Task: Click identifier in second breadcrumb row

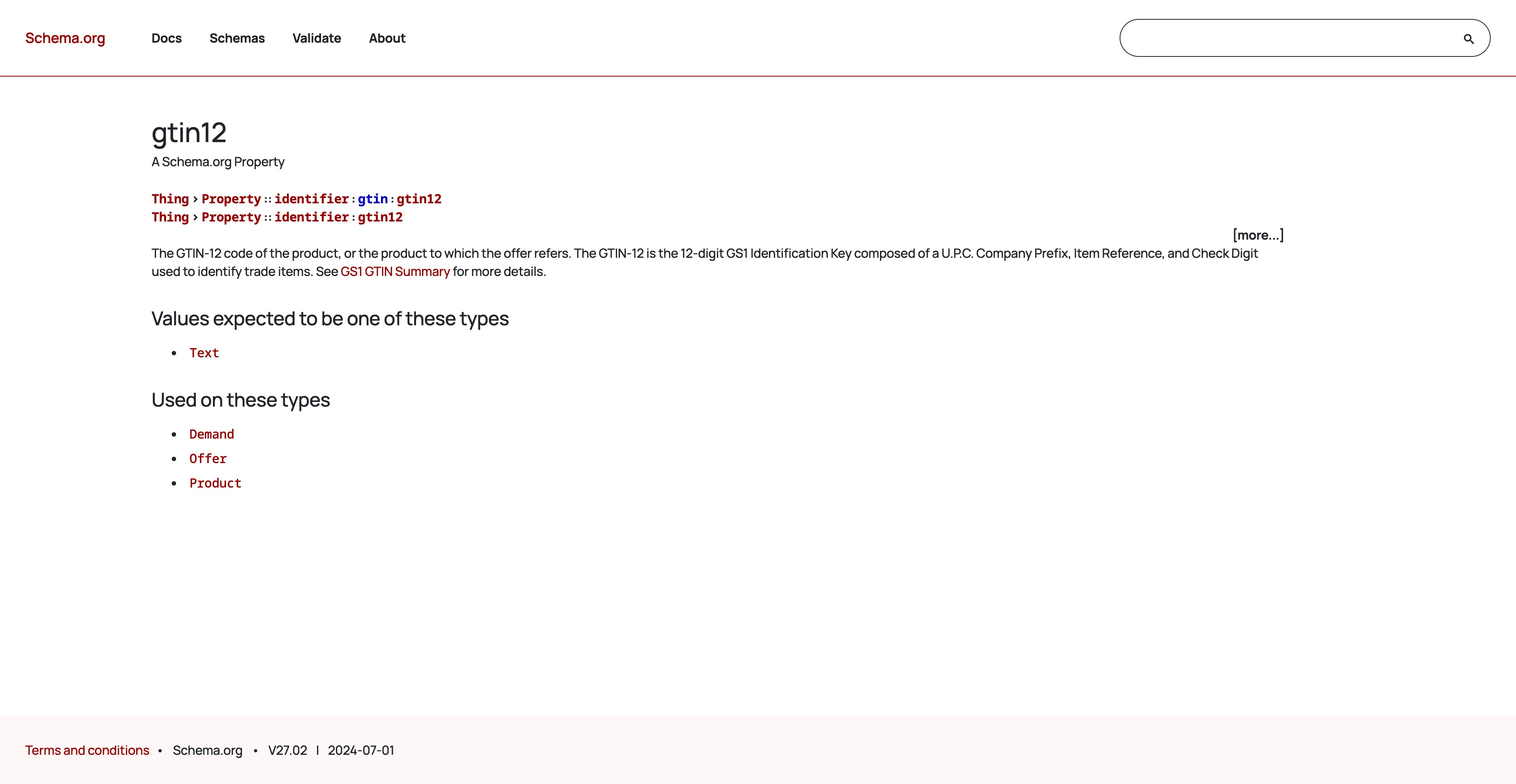Action: click(x=311, y=217)
